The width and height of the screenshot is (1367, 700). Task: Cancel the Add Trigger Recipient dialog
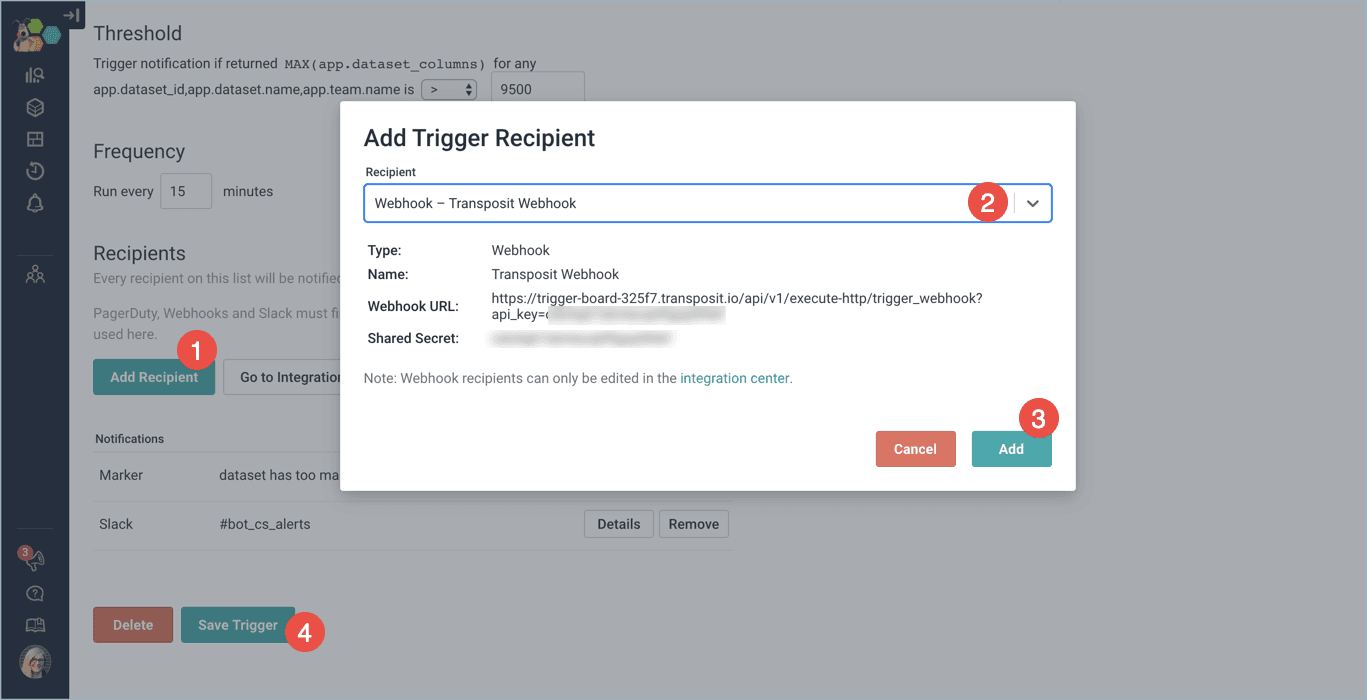click(x=915, y=449)
